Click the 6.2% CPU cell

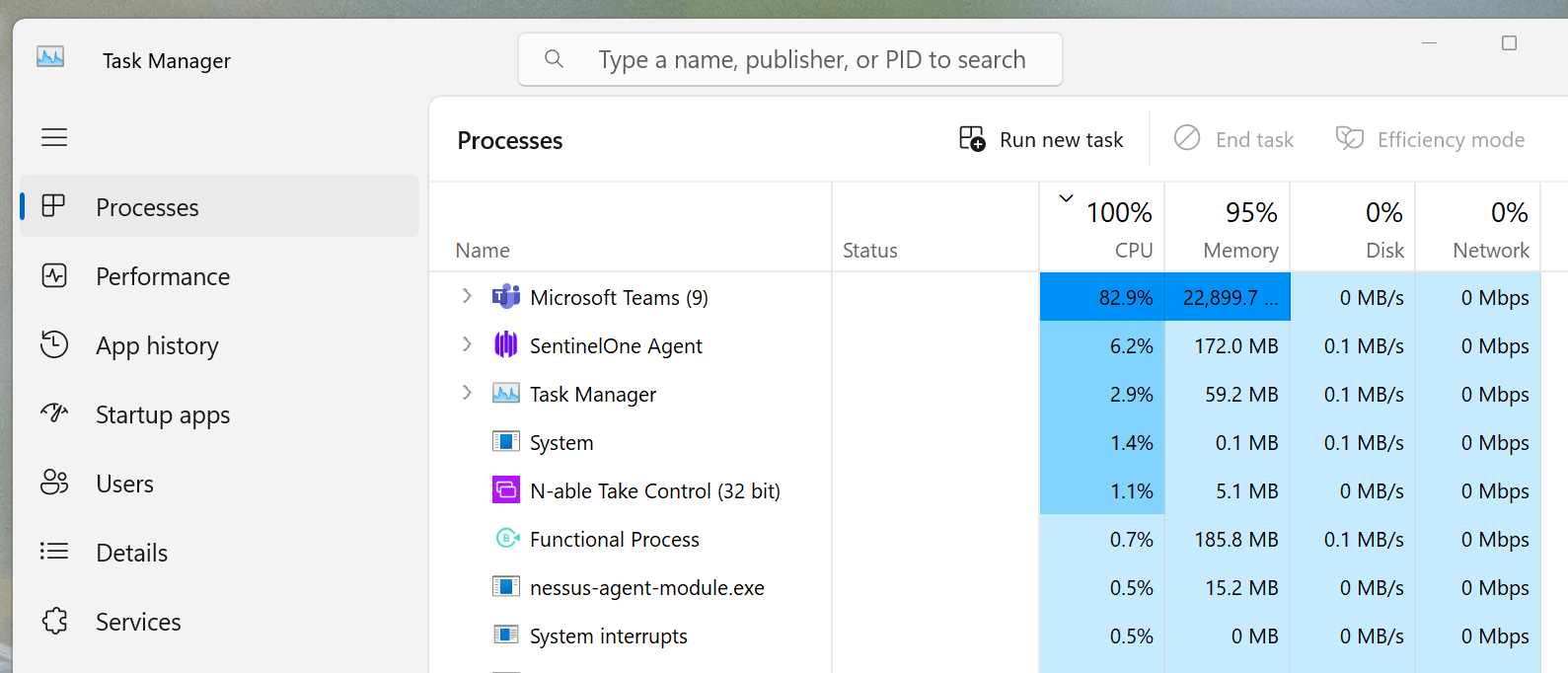pyautogui.click(x=1102, y=345)
